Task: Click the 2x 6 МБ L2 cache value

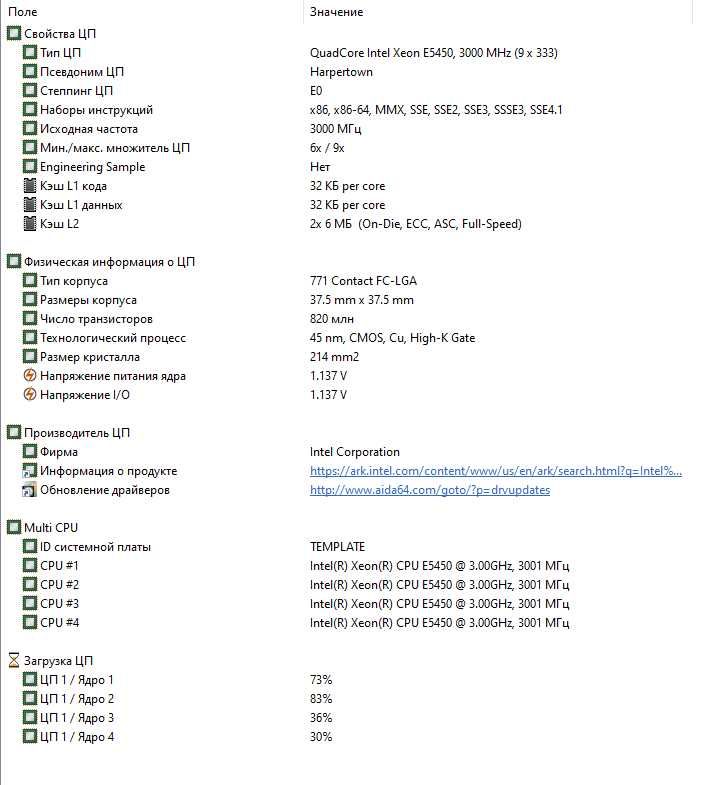Action: pos(416,224)
